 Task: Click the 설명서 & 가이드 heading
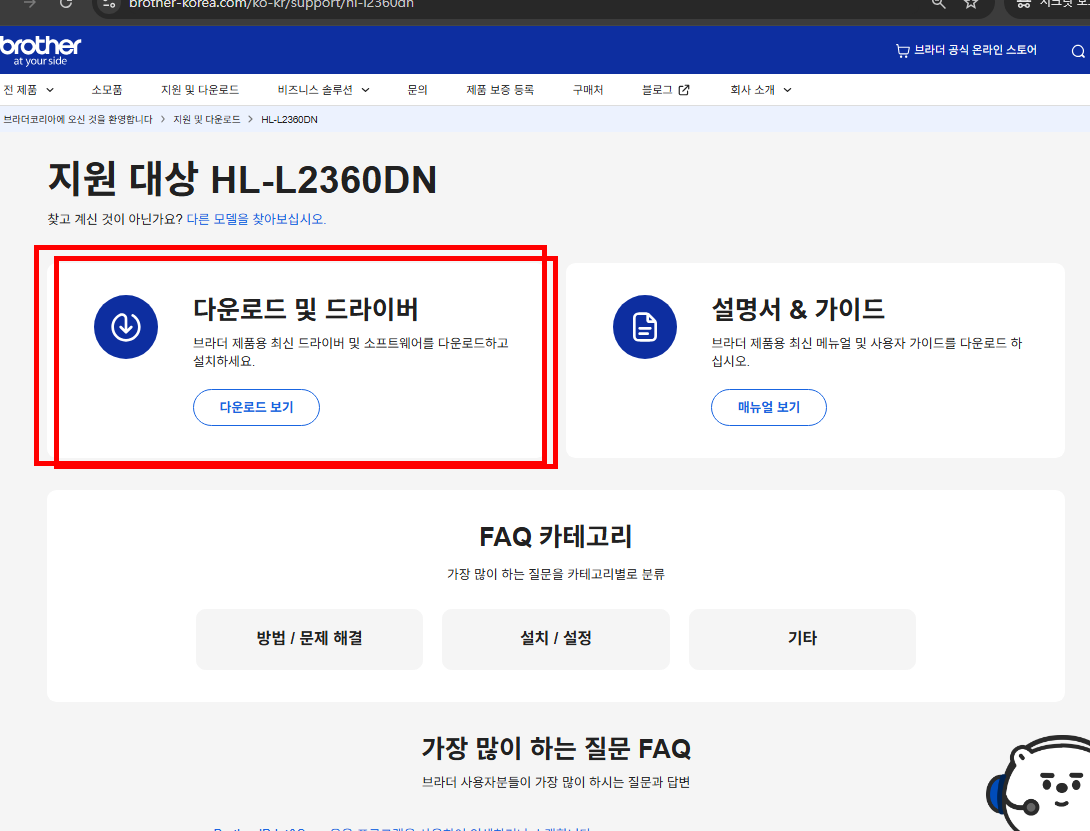(797, 309)
